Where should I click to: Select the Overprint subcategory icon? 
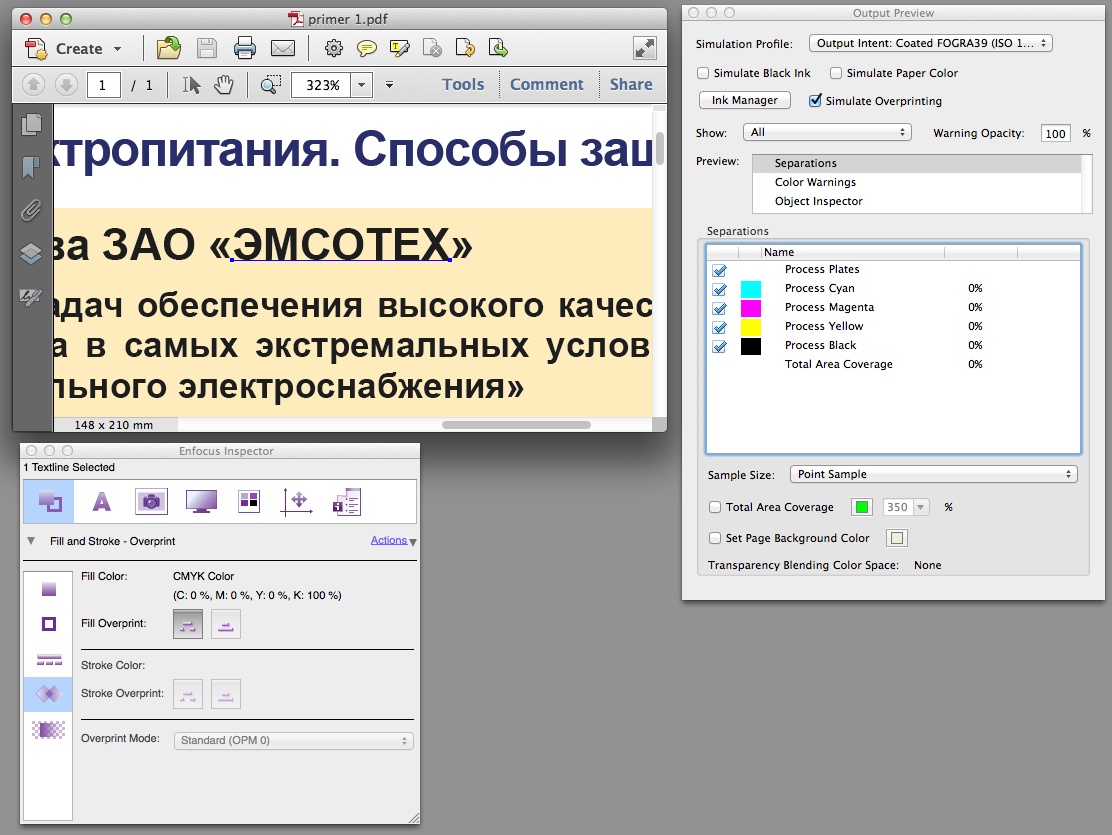[x=48, y=693]
